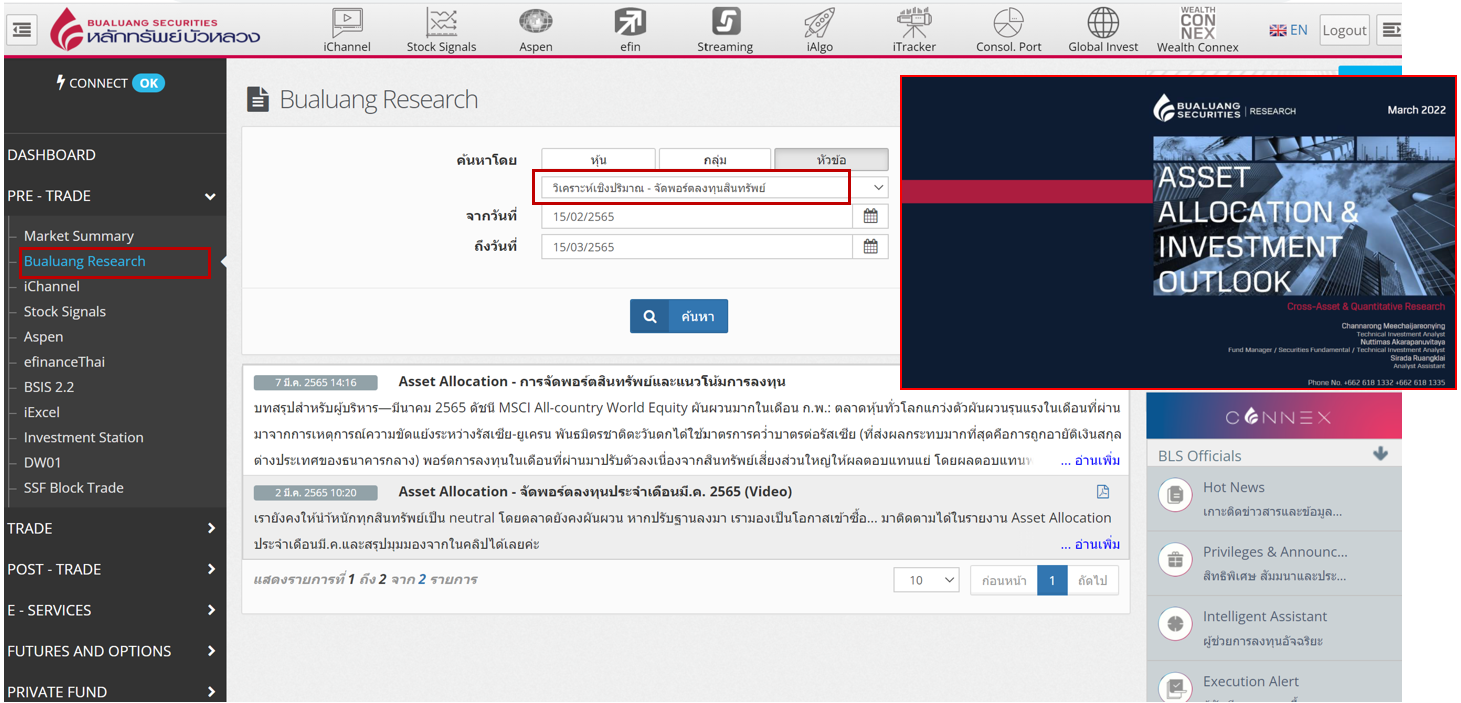Expand the TRADE menu section
Viewport: 1461px width, 703px height.
click(x=113, y=528)
